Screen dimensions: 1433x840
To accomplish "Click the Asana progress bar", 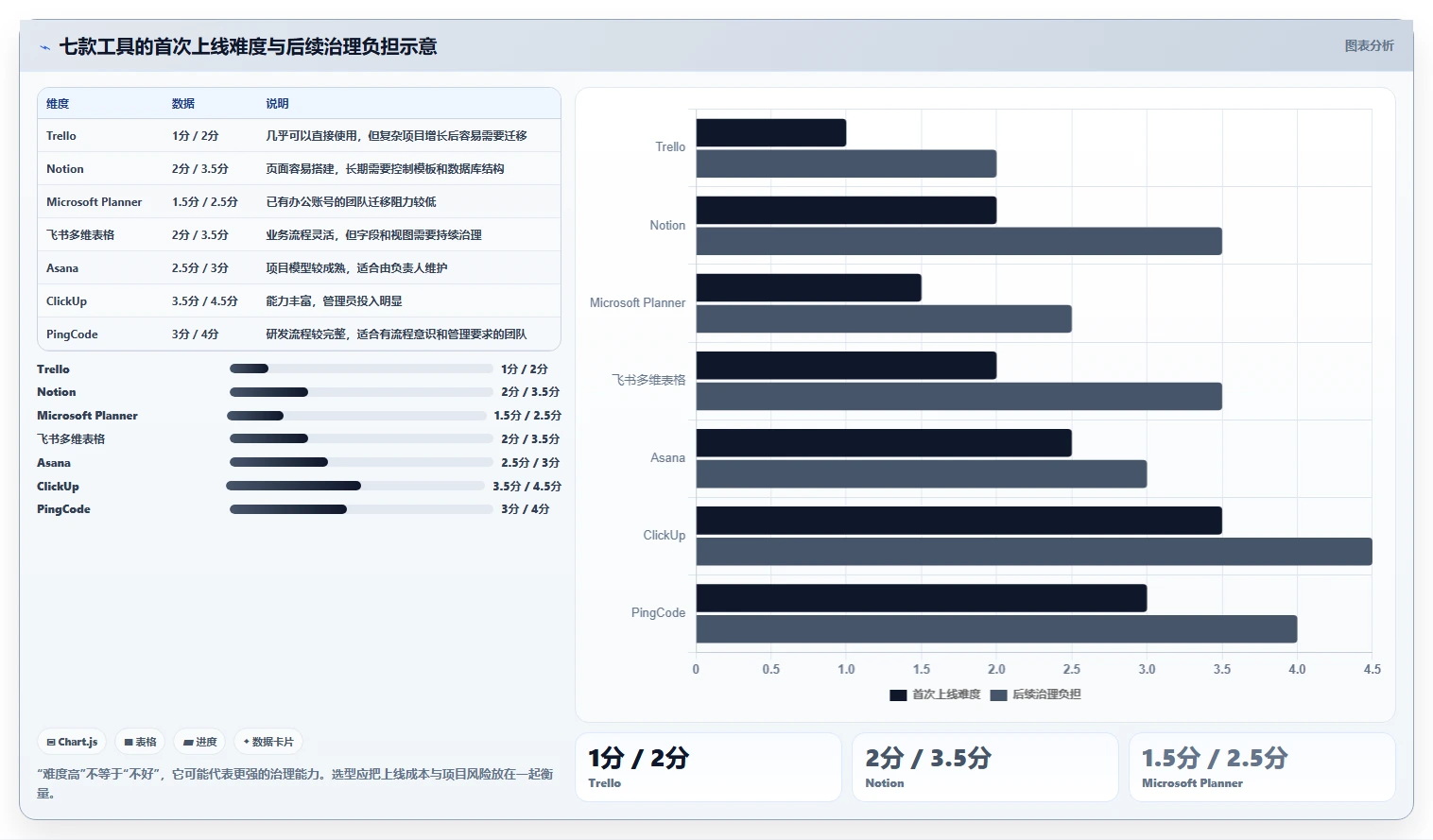I will pos(361,462).
